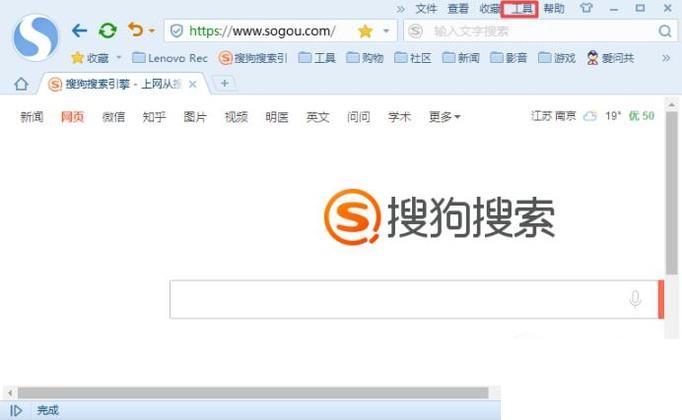
Task: Click the vertical scrollbar thumb
Action: point(672,193)
